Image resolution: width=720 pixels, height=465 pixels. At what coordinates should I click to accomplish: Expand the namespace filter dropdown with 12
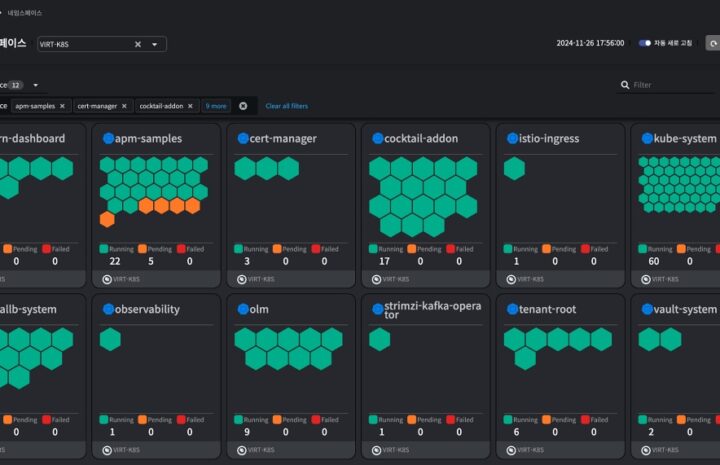pyautogui.click(x=36, y=85)
